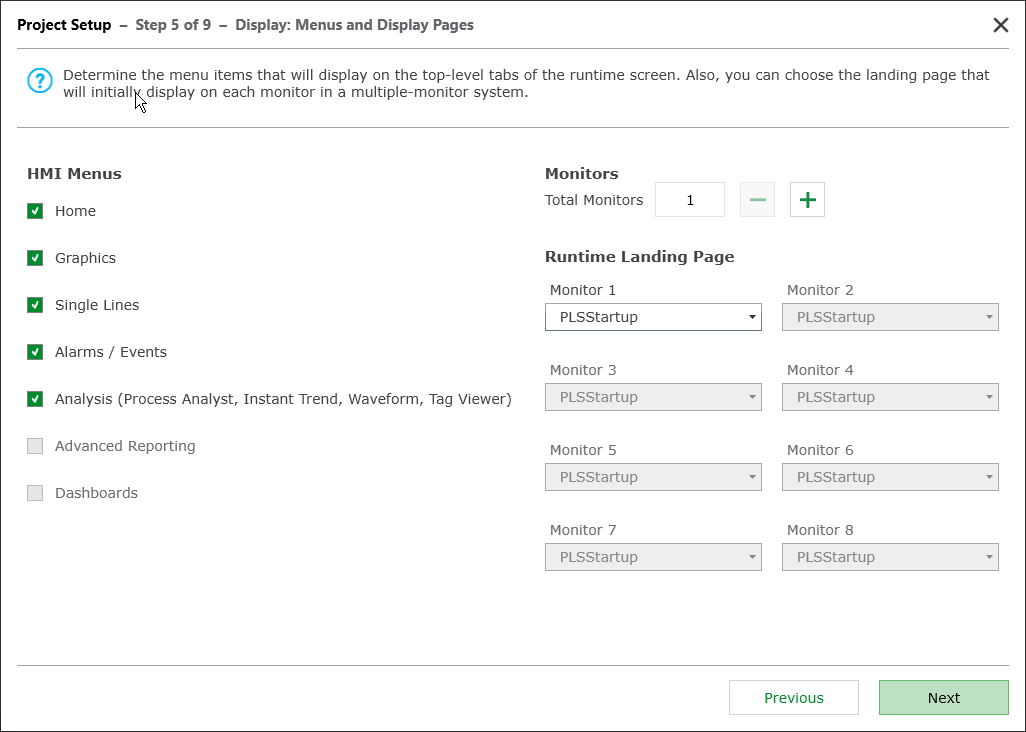Enable the Dashboards checkbox

[x=35, y=493]
